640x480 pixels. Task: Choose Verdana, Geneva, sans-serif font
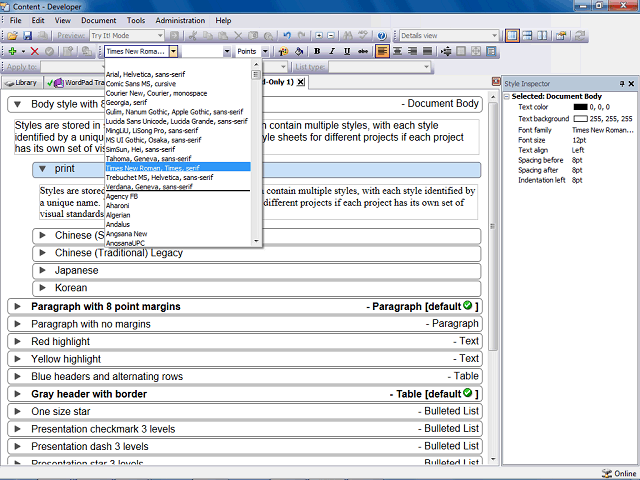click(178, 187)
